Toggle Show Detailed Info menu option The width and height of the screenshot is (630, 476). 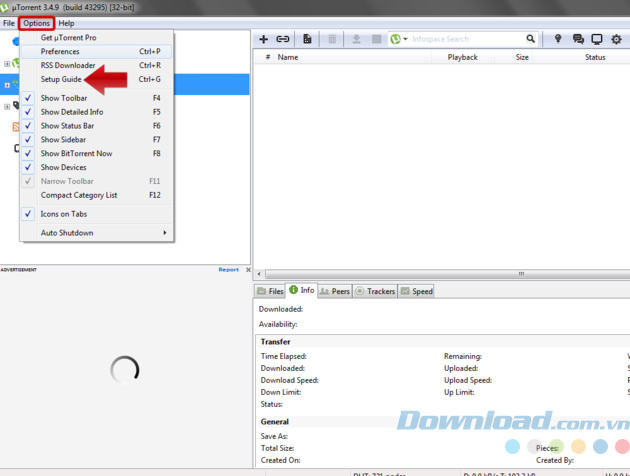tap(96, 112)
